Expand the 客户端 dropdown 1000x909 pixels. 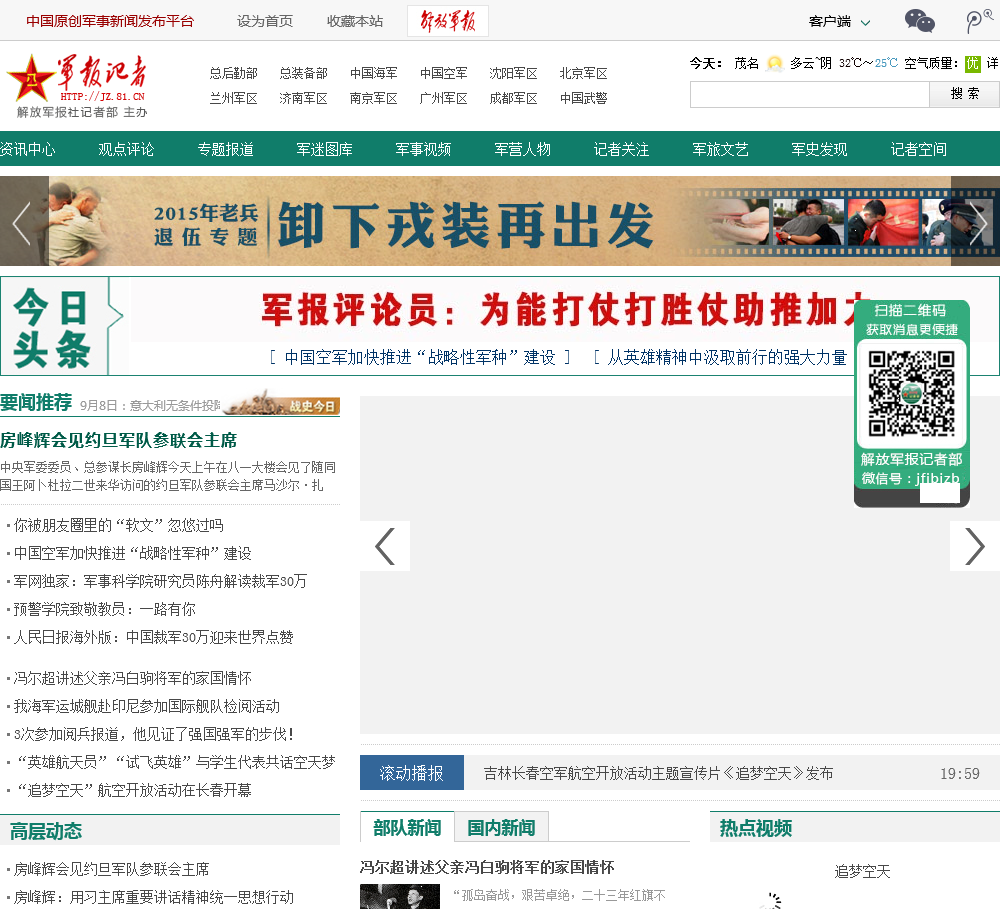839,22
